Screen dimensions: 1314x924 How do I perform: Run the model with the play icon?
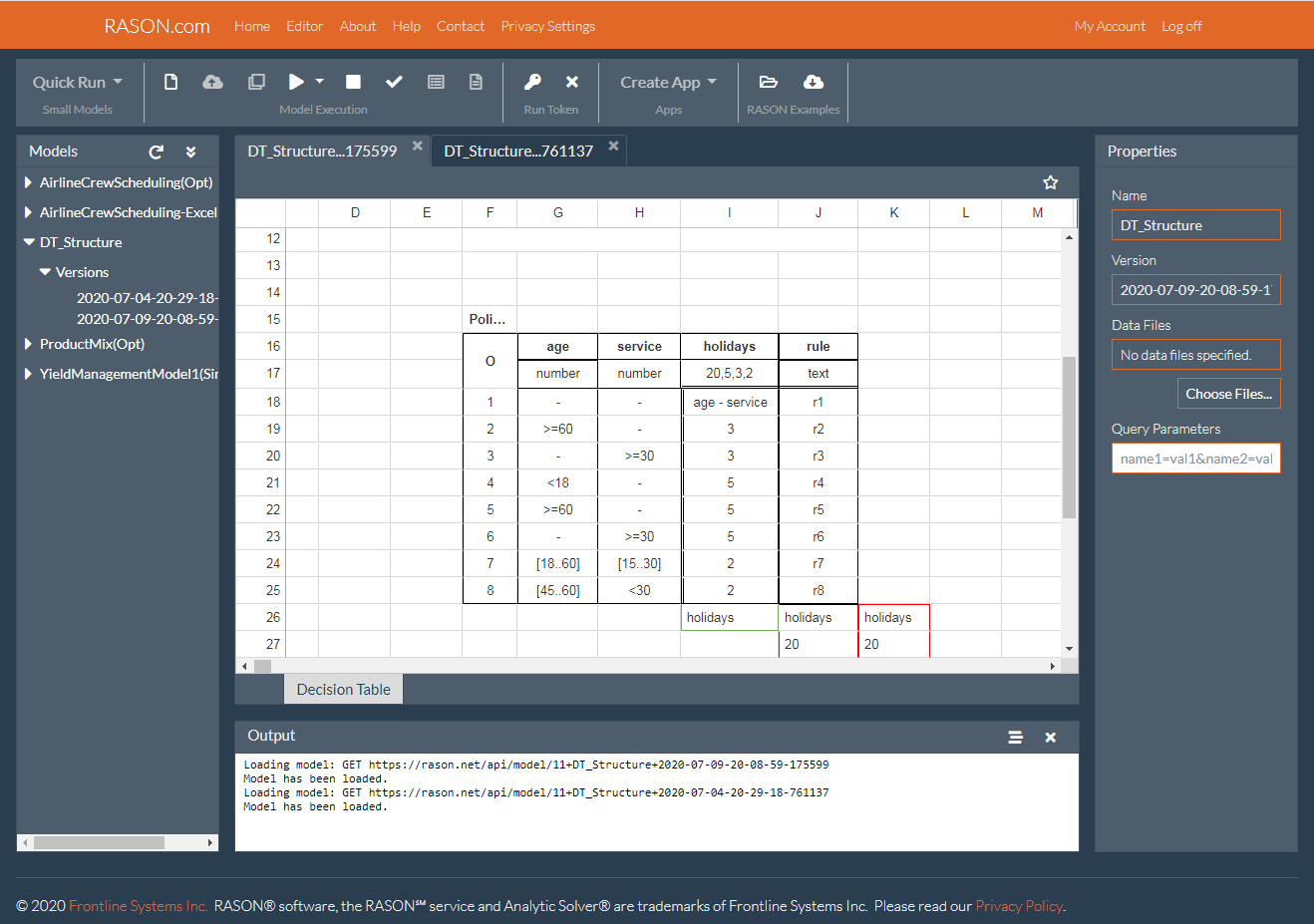tap(296, 82)
